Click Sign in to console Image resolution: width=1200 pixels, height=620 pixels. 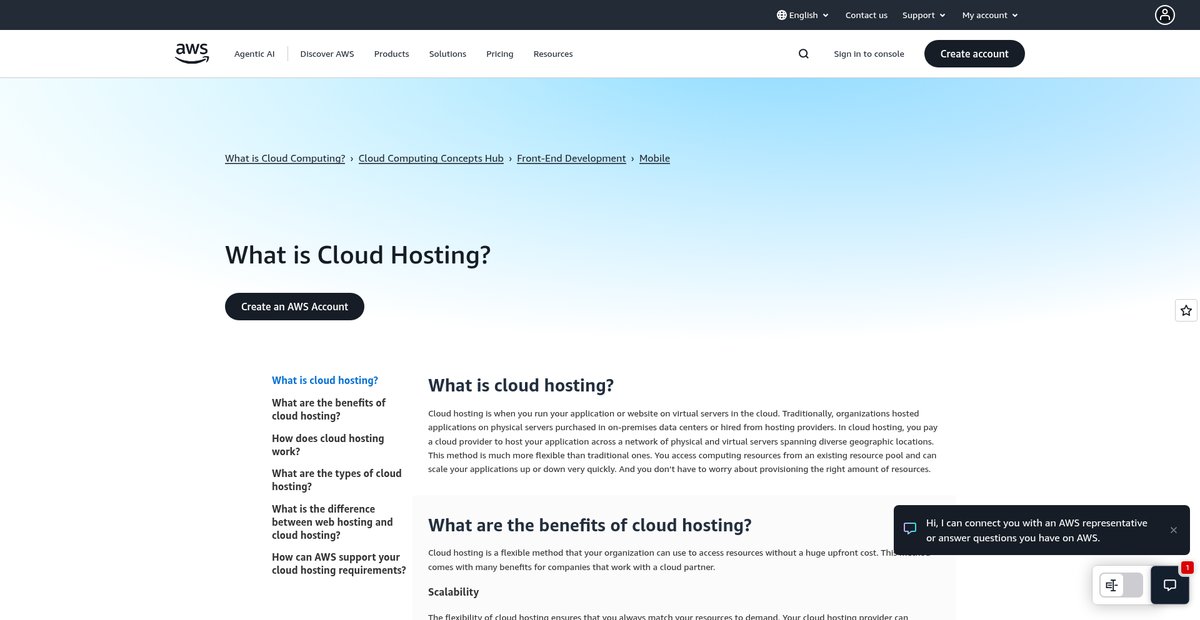(869, 54)
